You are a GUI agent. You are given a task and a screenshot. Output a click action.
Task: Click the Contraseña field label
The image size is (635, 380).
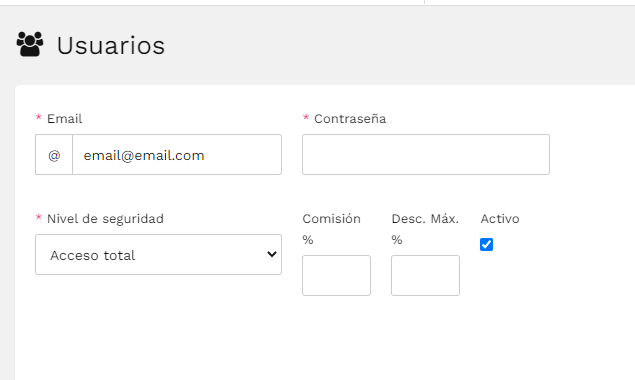[x=350, y=119]
